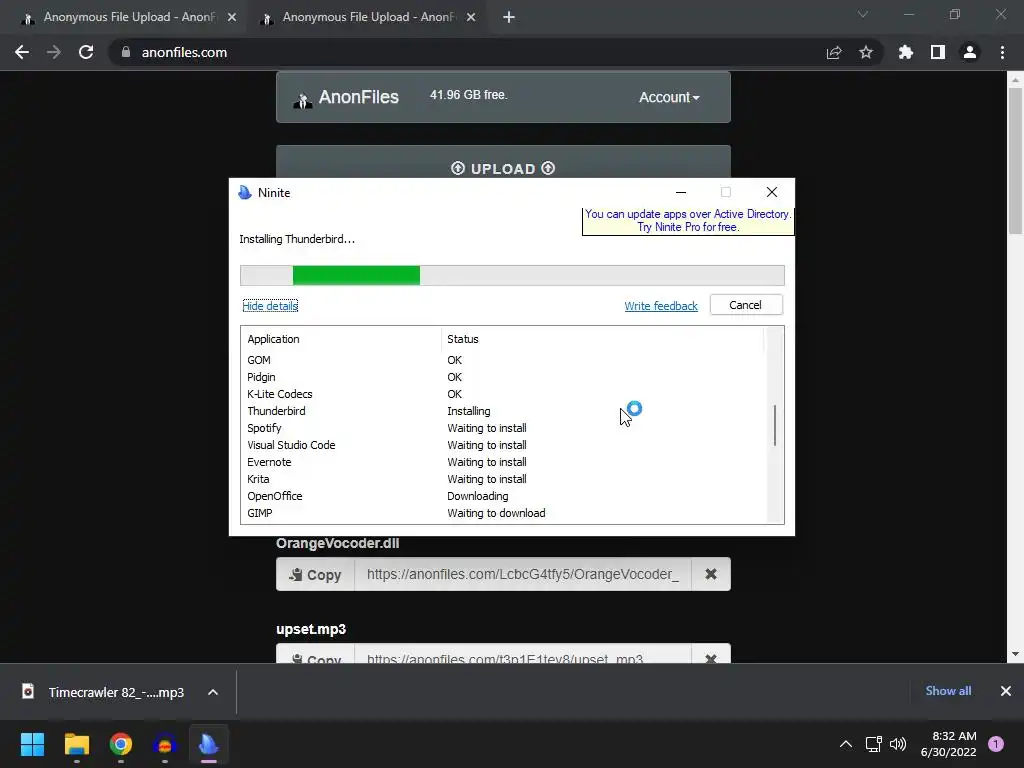Minimize the Ninite window
Viewport: 1024px width, 768px height.
[x=681, y=192]
